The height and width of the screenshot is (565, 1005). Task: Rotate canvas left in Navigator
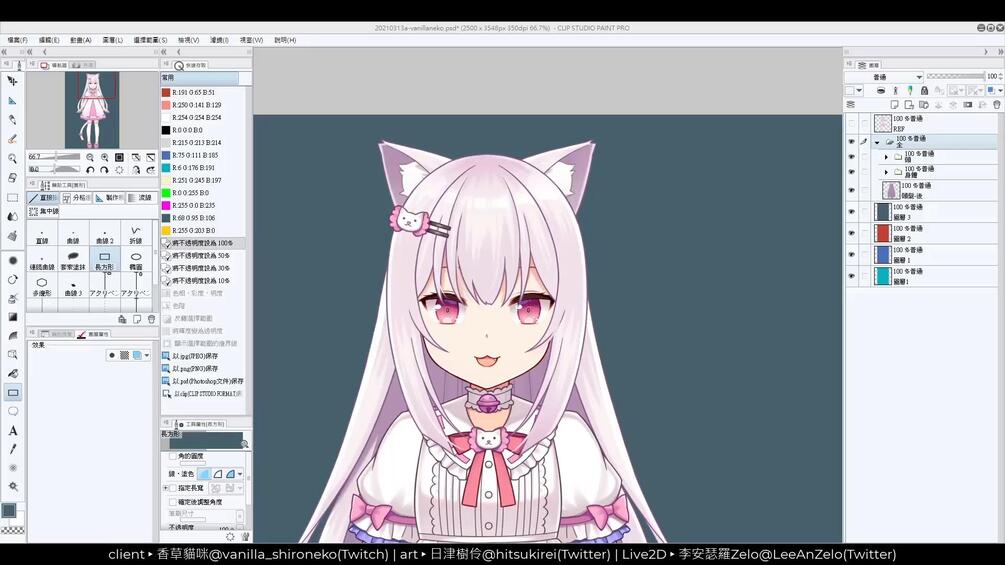point(90,170)
